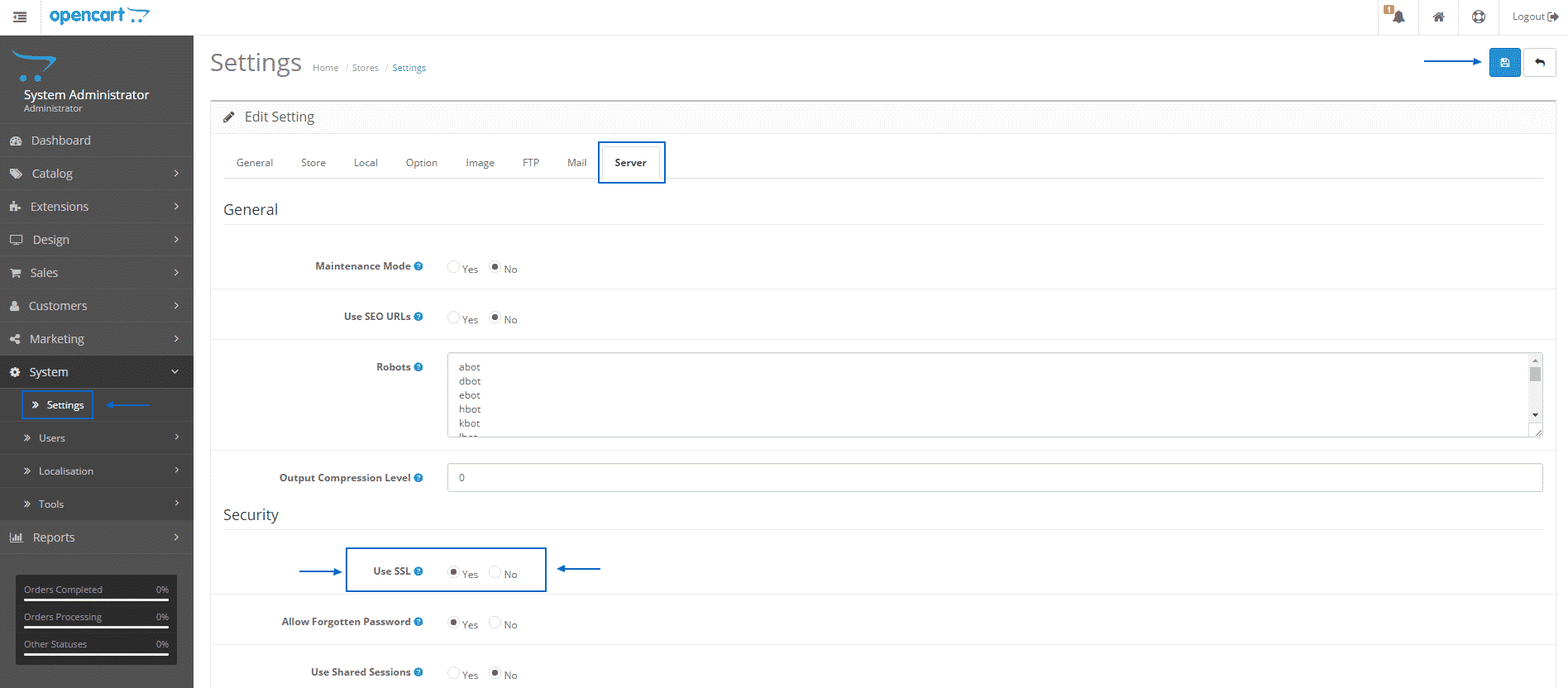Select No for Use SEO URLs
Image resolution: width=1568 pixels, height=688 pixels.
[495, 318]
